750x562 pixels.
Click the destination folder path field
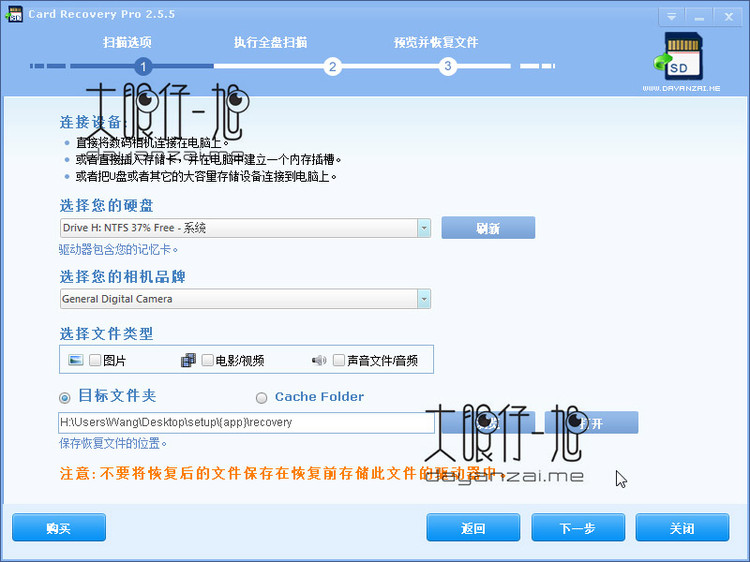click(246, 423)
